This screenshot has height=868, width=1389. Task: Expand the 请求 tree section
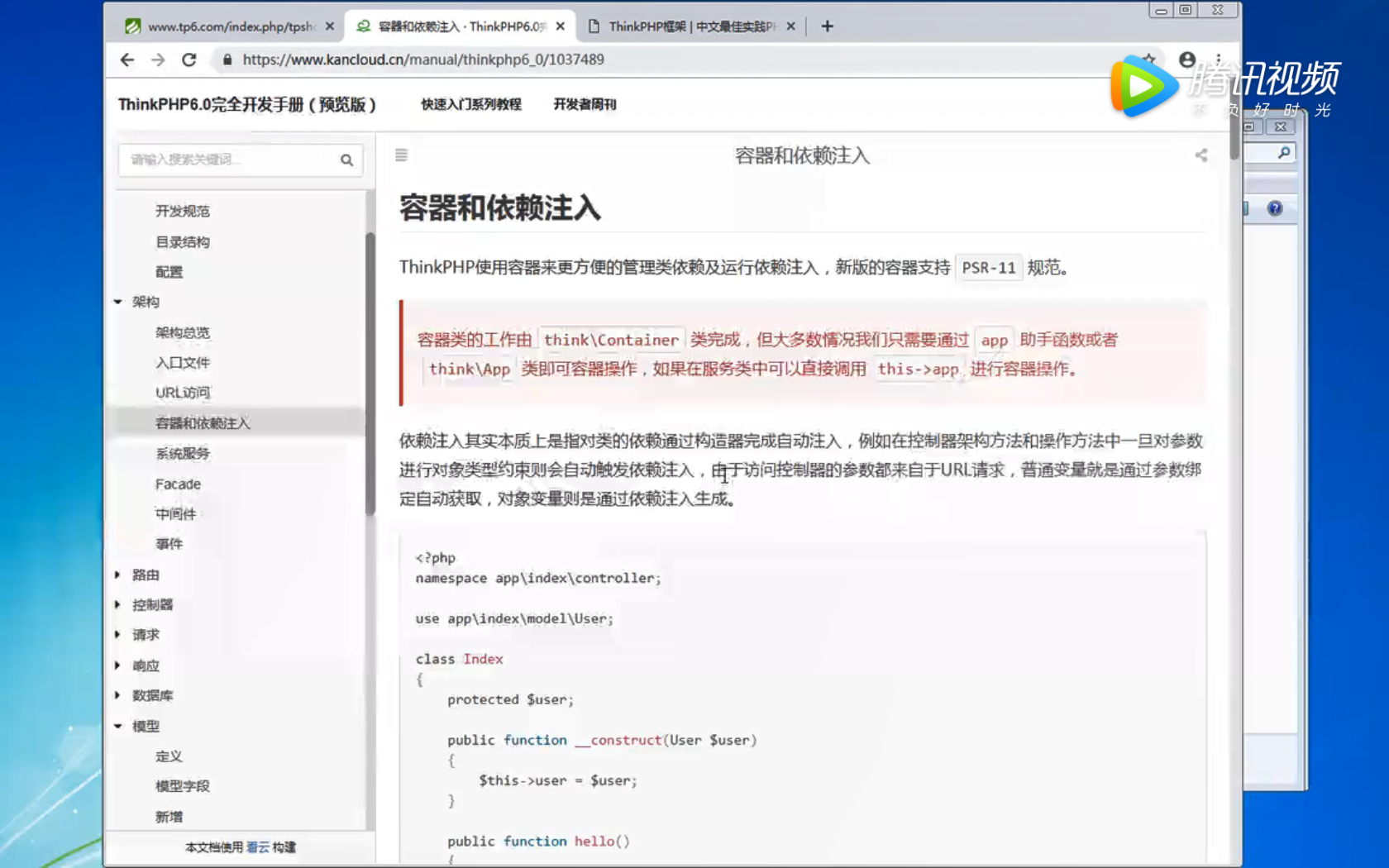point(118,635)
